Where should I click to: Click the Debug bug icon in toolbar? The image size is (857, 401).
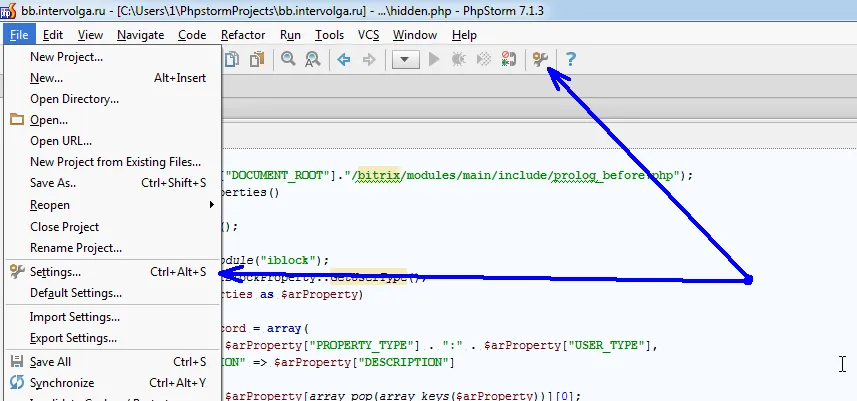tap(459, 59)
